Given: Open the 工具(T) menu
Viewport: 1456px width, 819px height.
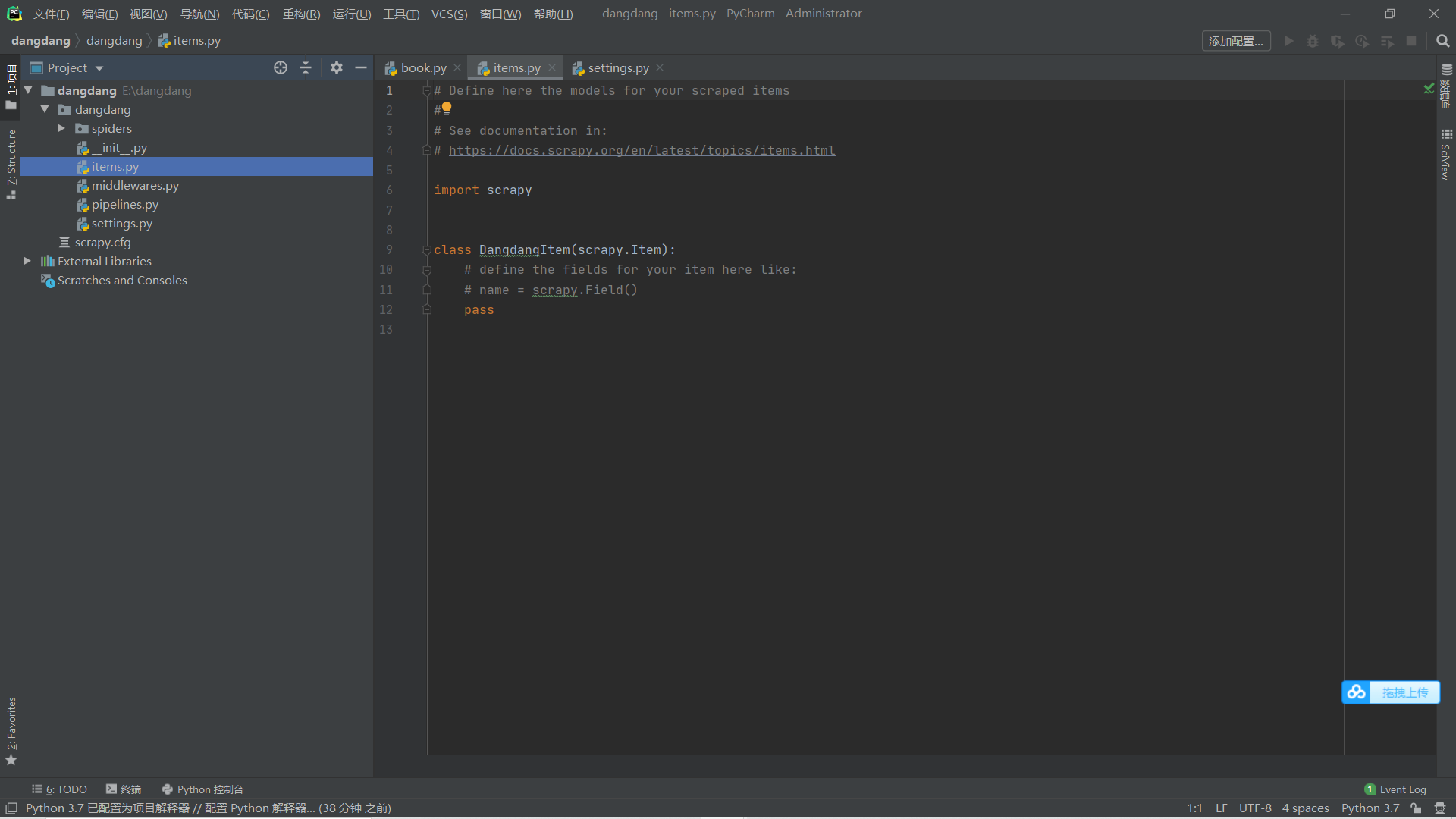Looking at the screenshot, I should point(400,14).
